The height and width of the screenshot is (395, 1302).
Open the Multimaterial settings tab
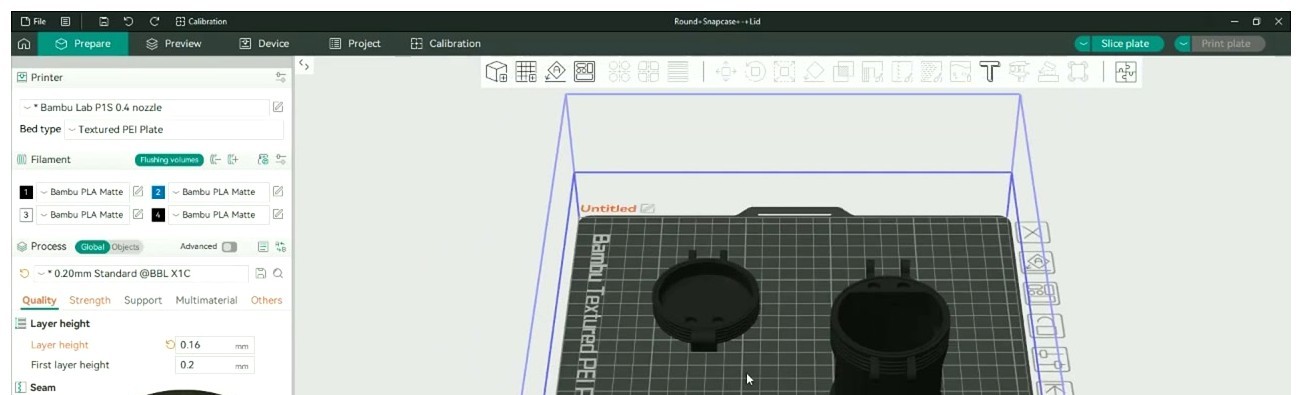(207, 300)
